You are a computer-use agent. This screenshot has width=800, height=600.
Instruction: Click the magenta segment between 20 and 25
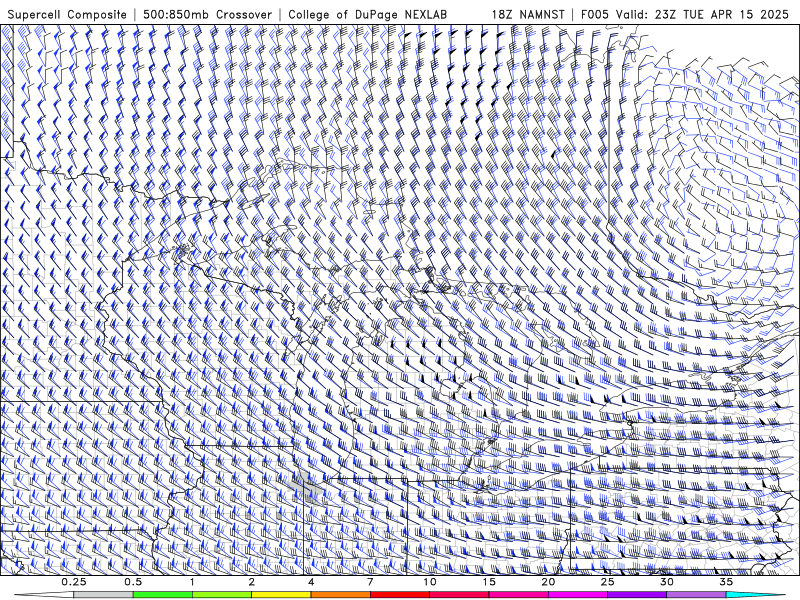pyautogui.click(x=578, y=595)
